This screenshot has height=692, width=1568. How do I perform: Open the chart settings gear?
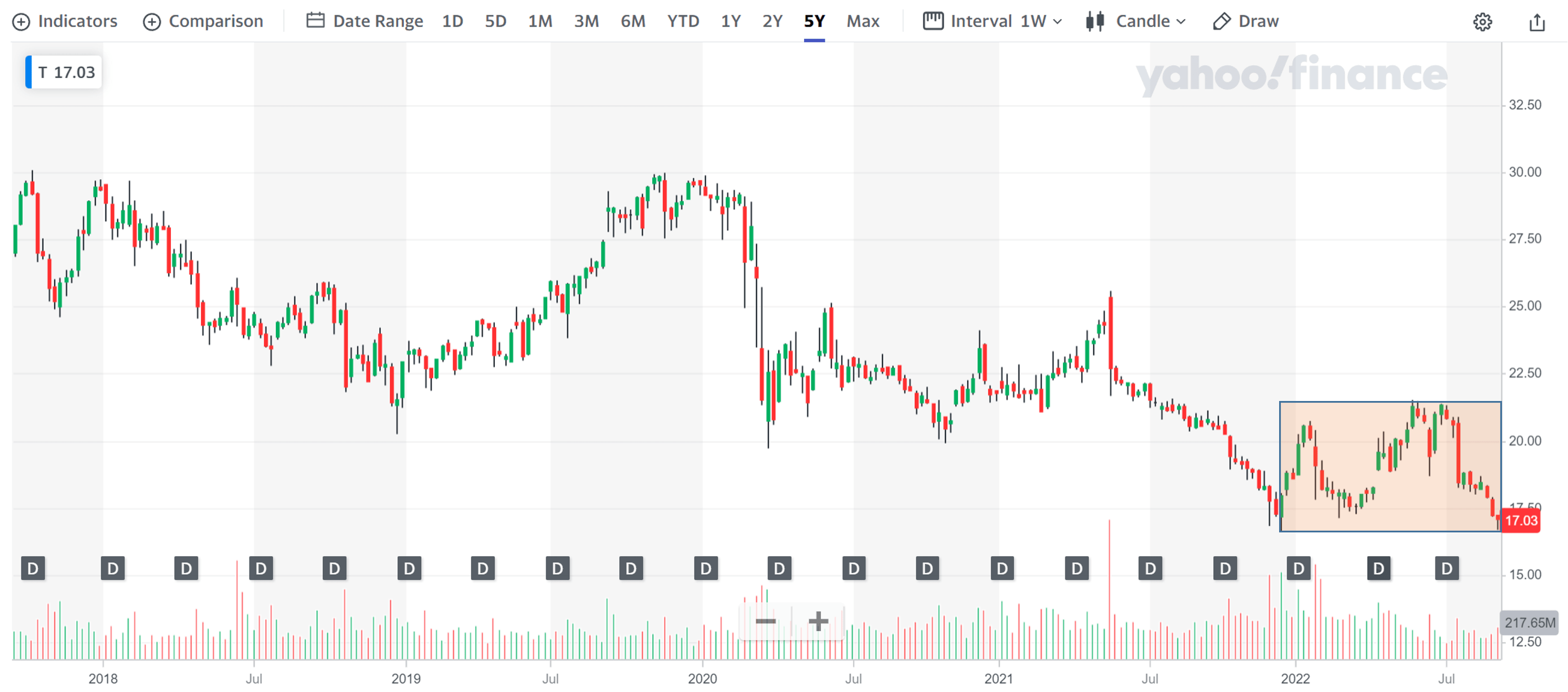1482,22
